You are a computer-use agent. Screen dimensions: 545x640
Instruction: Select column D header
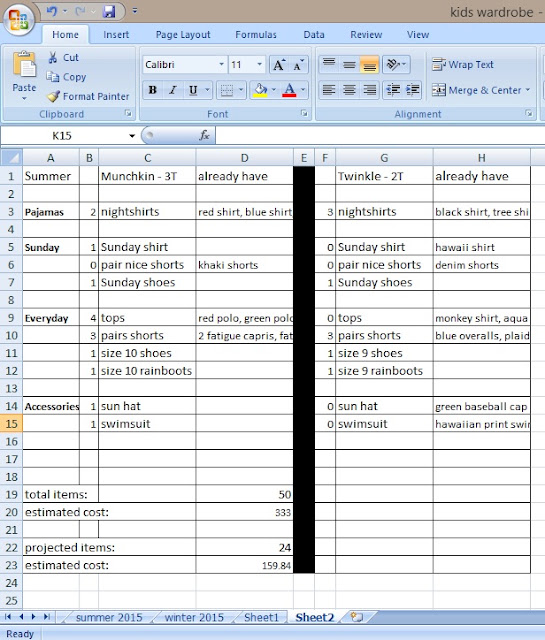245,158
